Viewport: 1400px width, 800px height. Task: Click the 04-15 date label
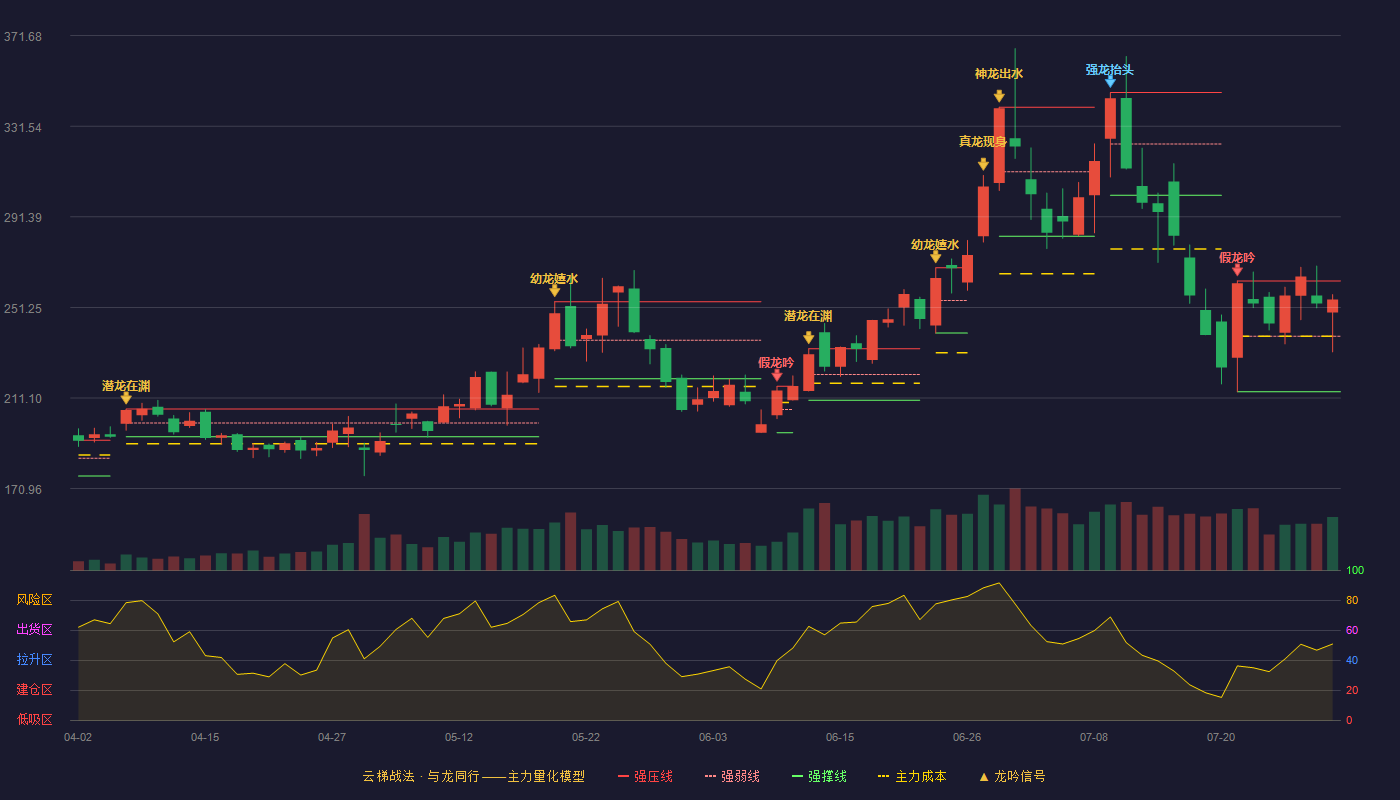[x=205, y=737]
